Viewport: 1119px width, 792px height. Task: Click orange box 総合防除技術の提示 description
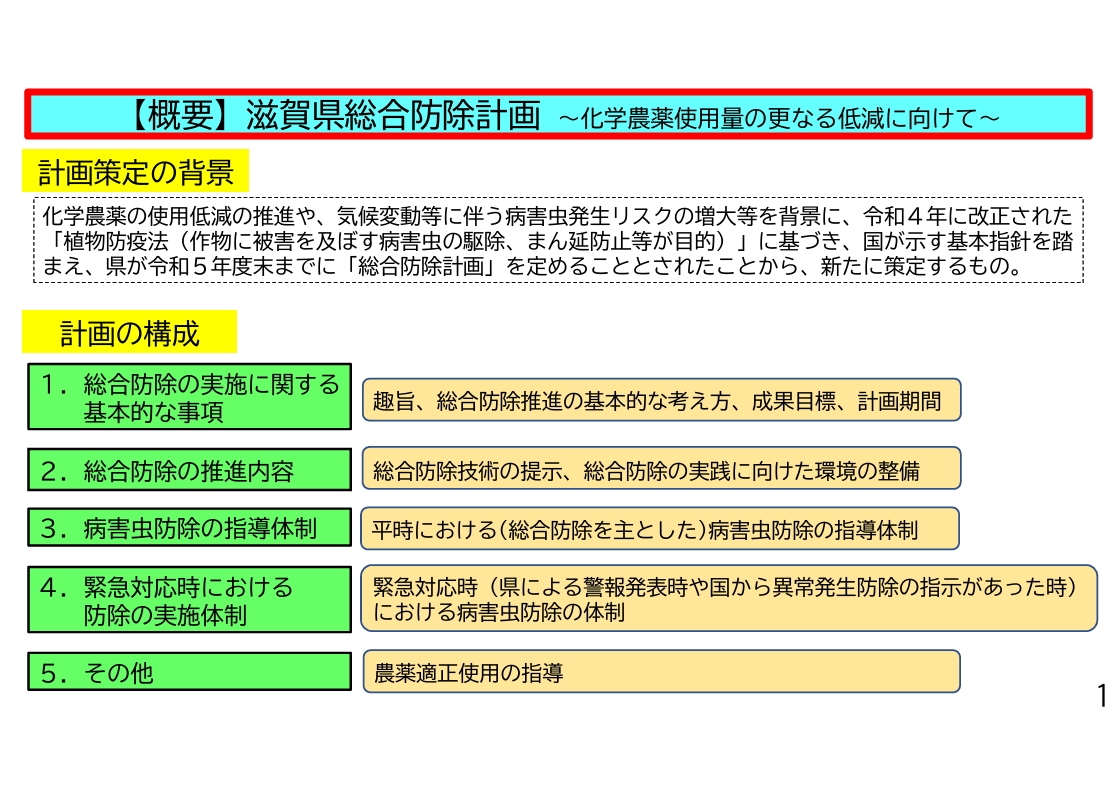coord(660,469)
